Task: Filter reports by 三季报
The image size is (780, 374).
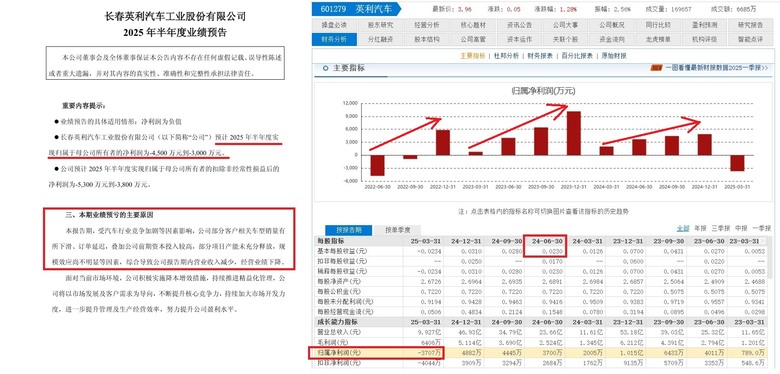Action: [x=720, y=228]
